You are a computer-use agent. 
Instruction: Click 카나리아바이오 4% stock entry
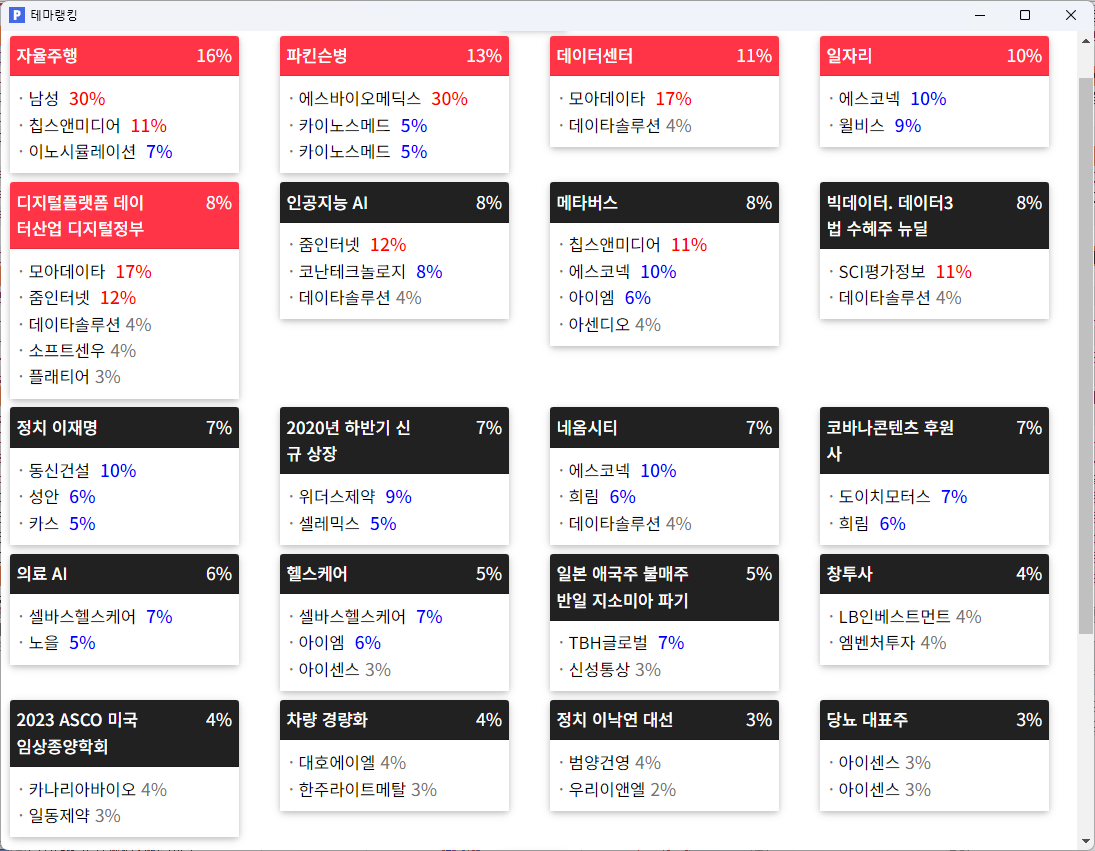(98, 790)
